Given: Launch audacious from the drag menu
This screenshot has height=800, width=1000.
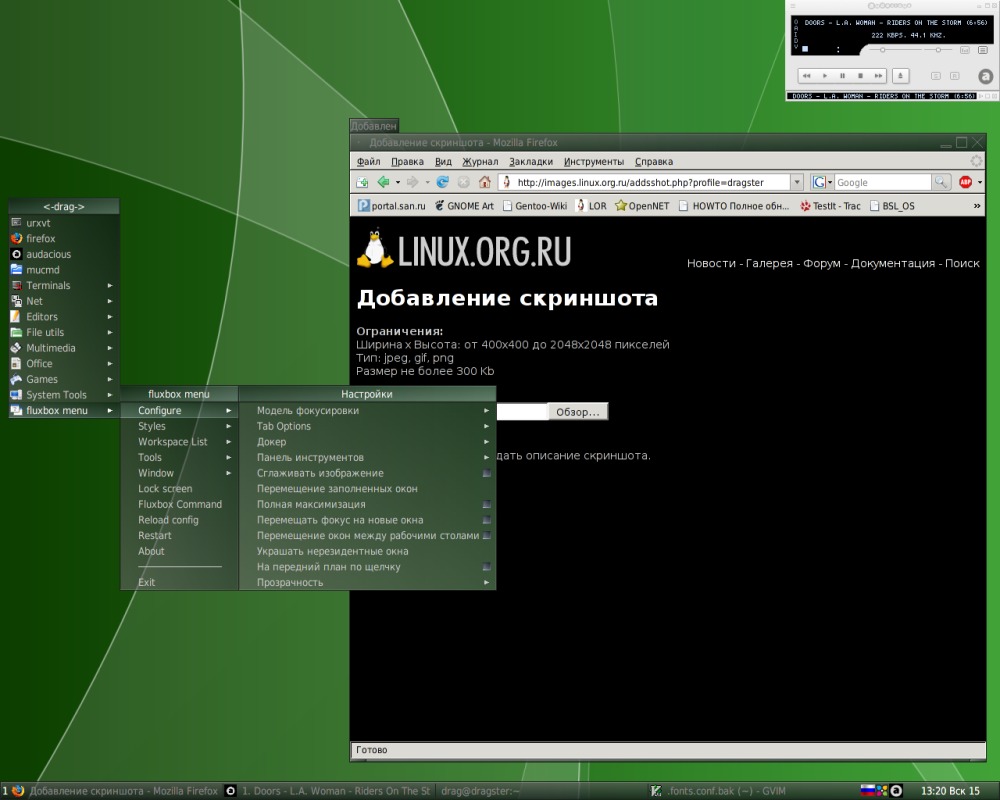Looking at the screenshot, I should tap(64, 254).
